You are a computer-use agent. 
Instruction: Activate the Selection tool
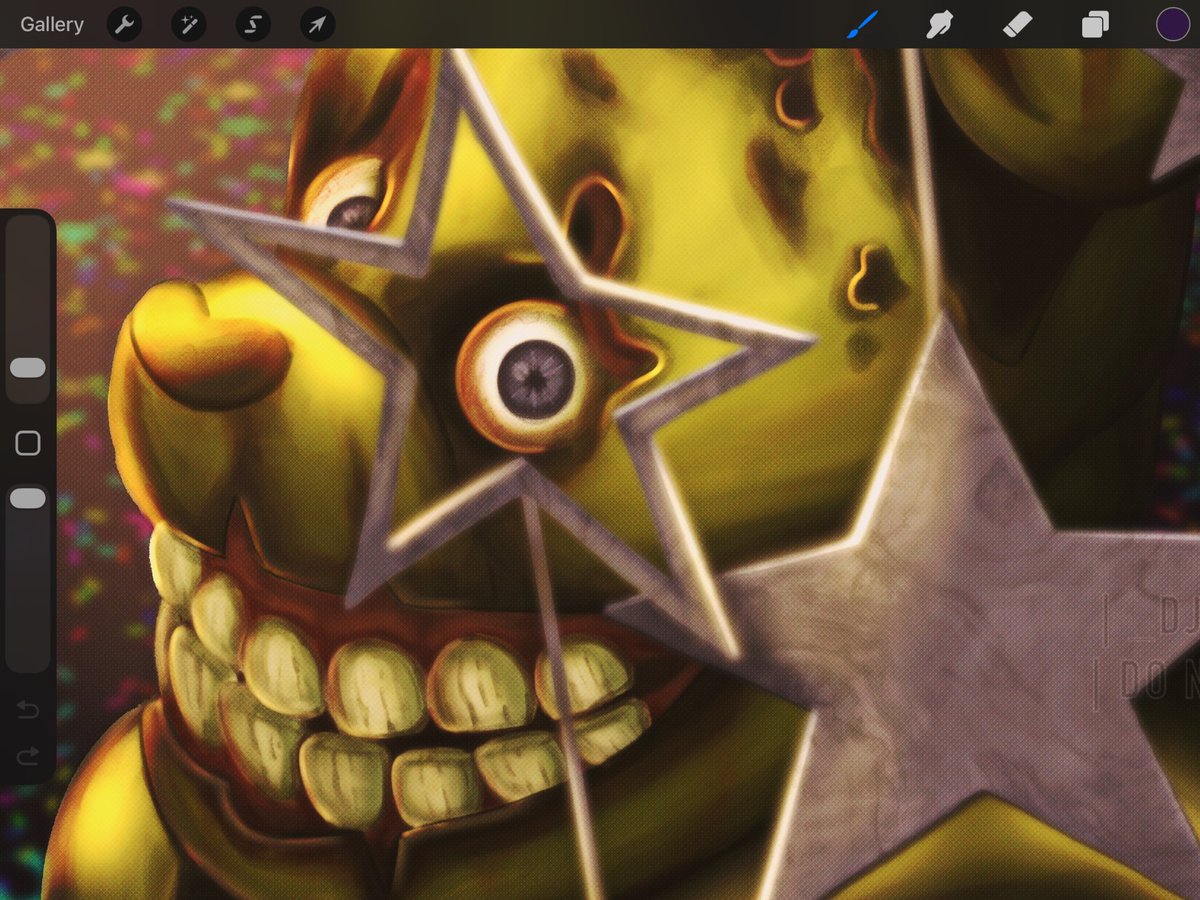tap(253, 24)
